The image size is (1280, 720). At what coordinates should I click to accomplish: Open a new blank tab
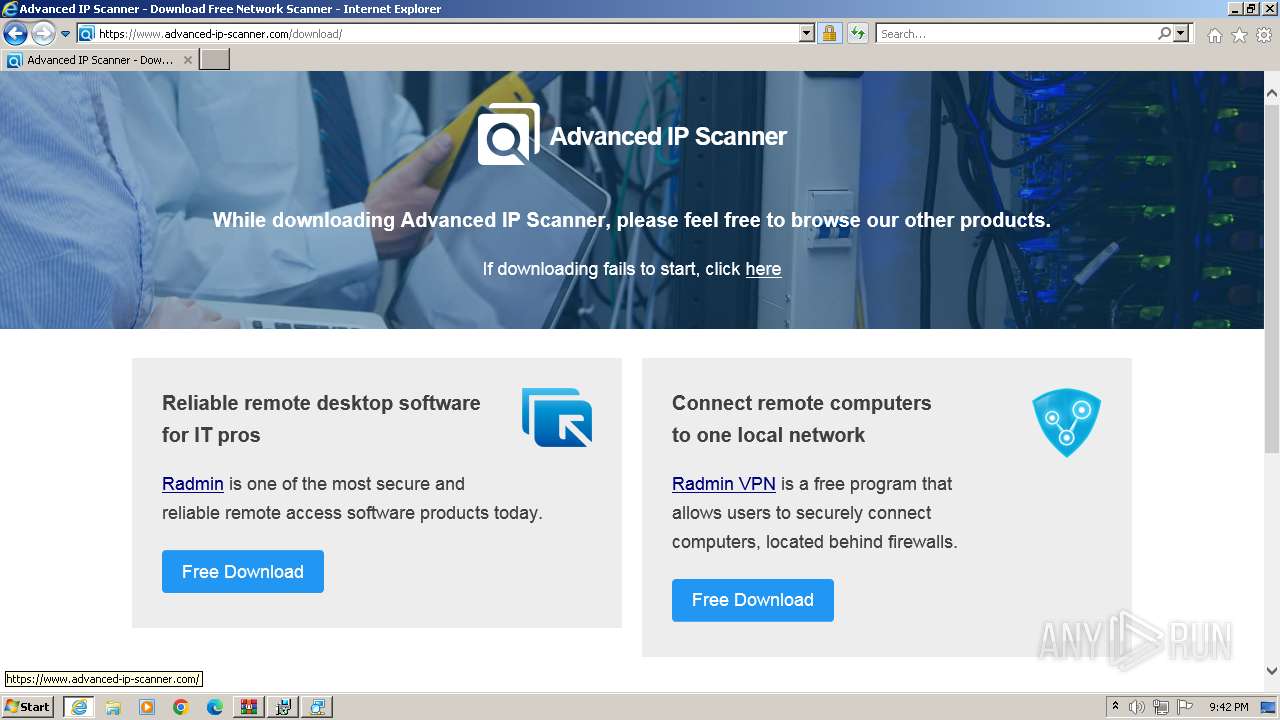[215, 60]
